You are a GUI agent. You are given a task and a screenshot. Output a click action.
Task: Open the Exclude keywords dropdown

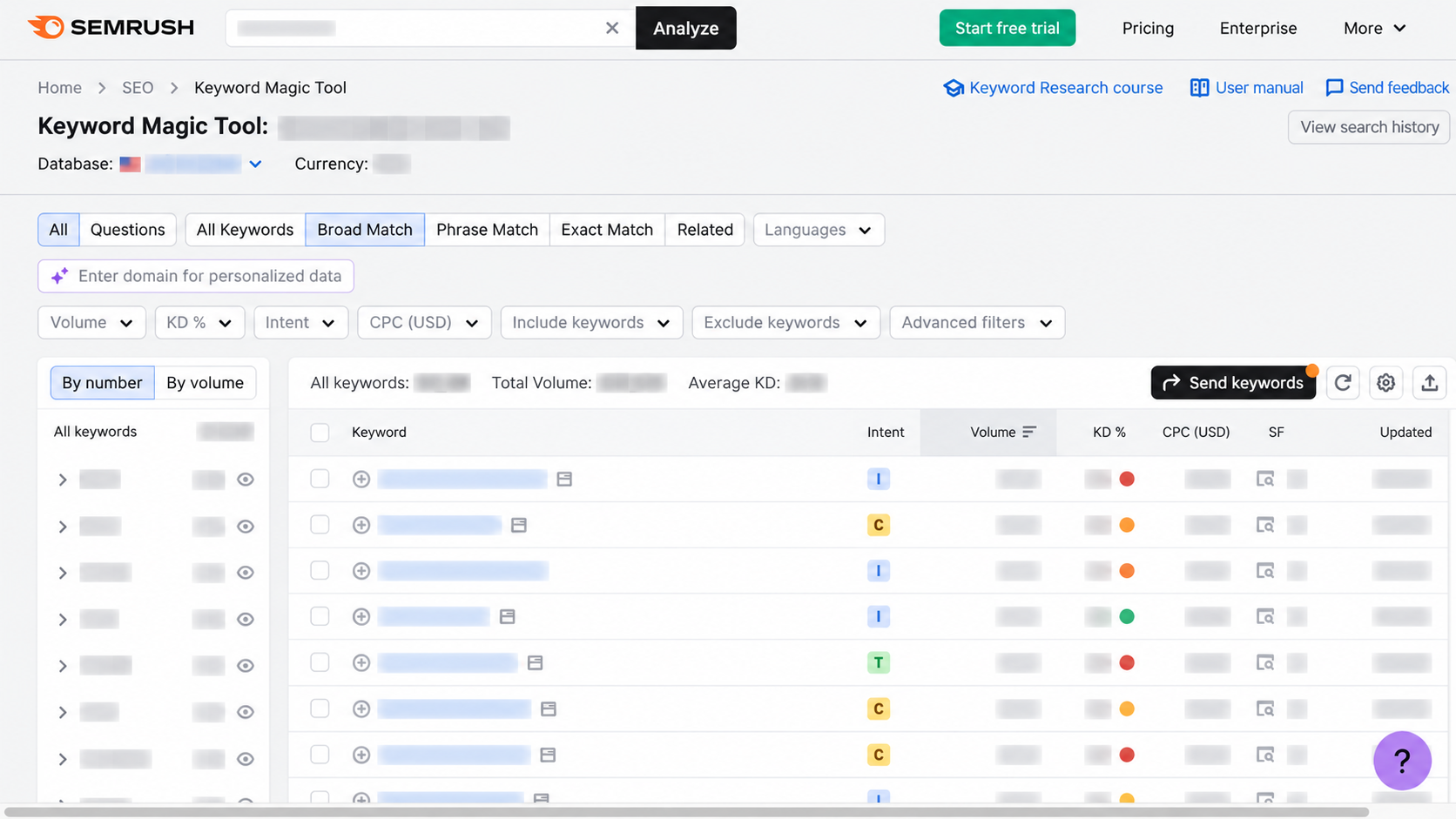point(785,323)
